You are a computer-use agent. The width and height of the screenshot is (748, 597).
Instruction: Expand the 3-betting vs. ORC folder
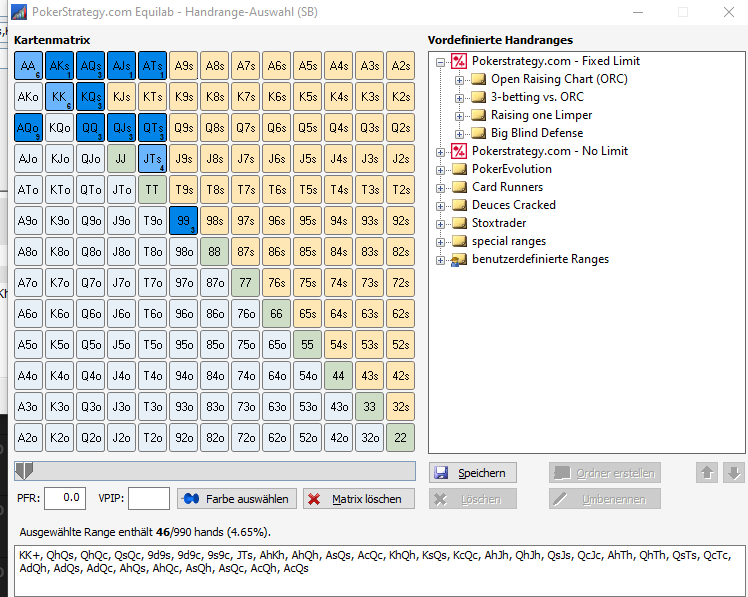coord(459,98)
